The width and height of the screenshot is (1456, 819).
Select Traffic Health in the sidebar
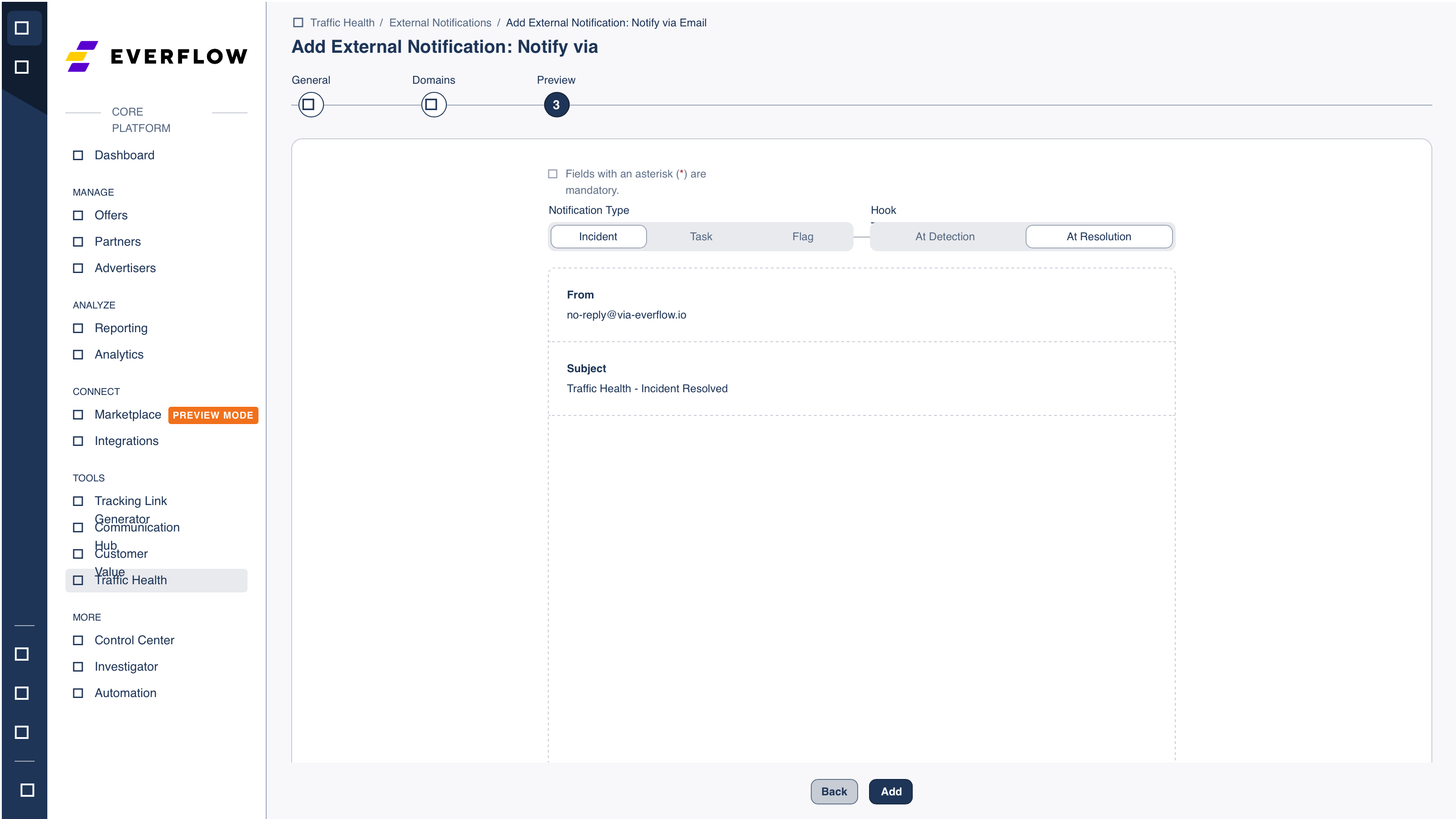[x=156, y=581]
